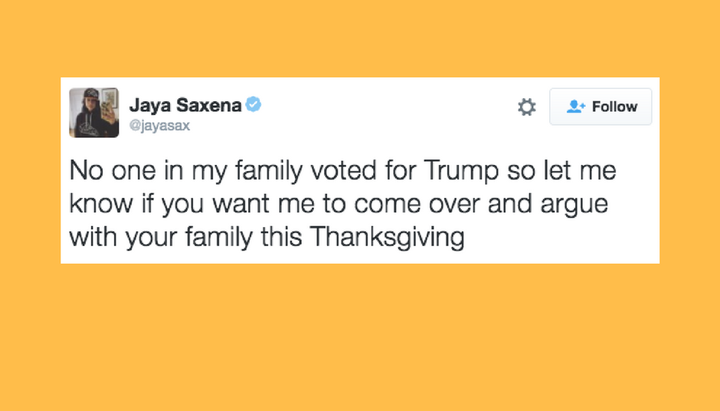Click the blue verified badge beside Jaya Saxena
The width and height of the screenshot is (720, 411).
[x=253, y=104]
